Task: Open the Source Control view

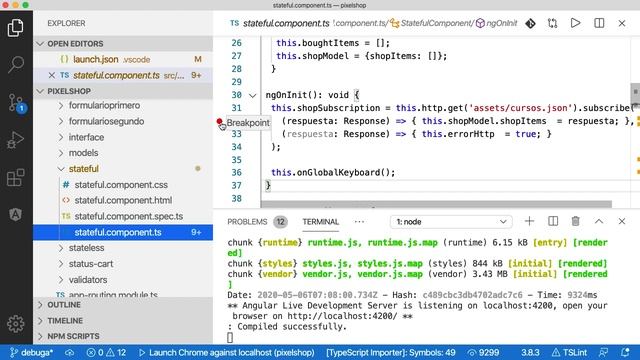Action: (x=16, y=103)
